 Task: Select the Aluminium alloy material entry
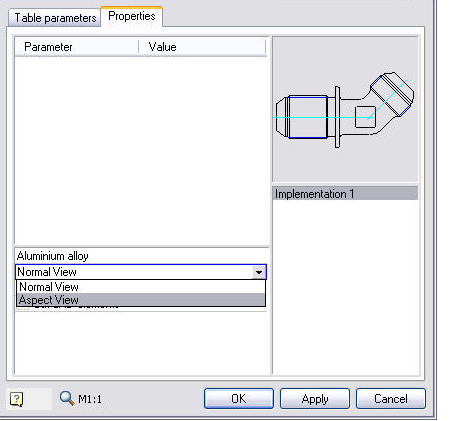click(x=142, y=256)
